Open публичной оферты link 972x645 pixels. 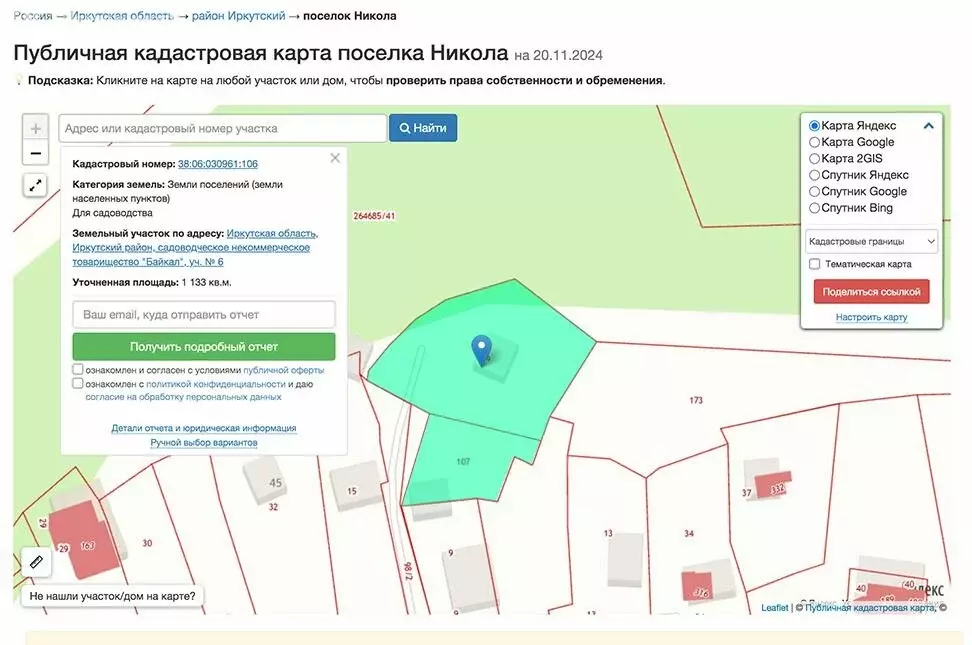pos(283,370)
